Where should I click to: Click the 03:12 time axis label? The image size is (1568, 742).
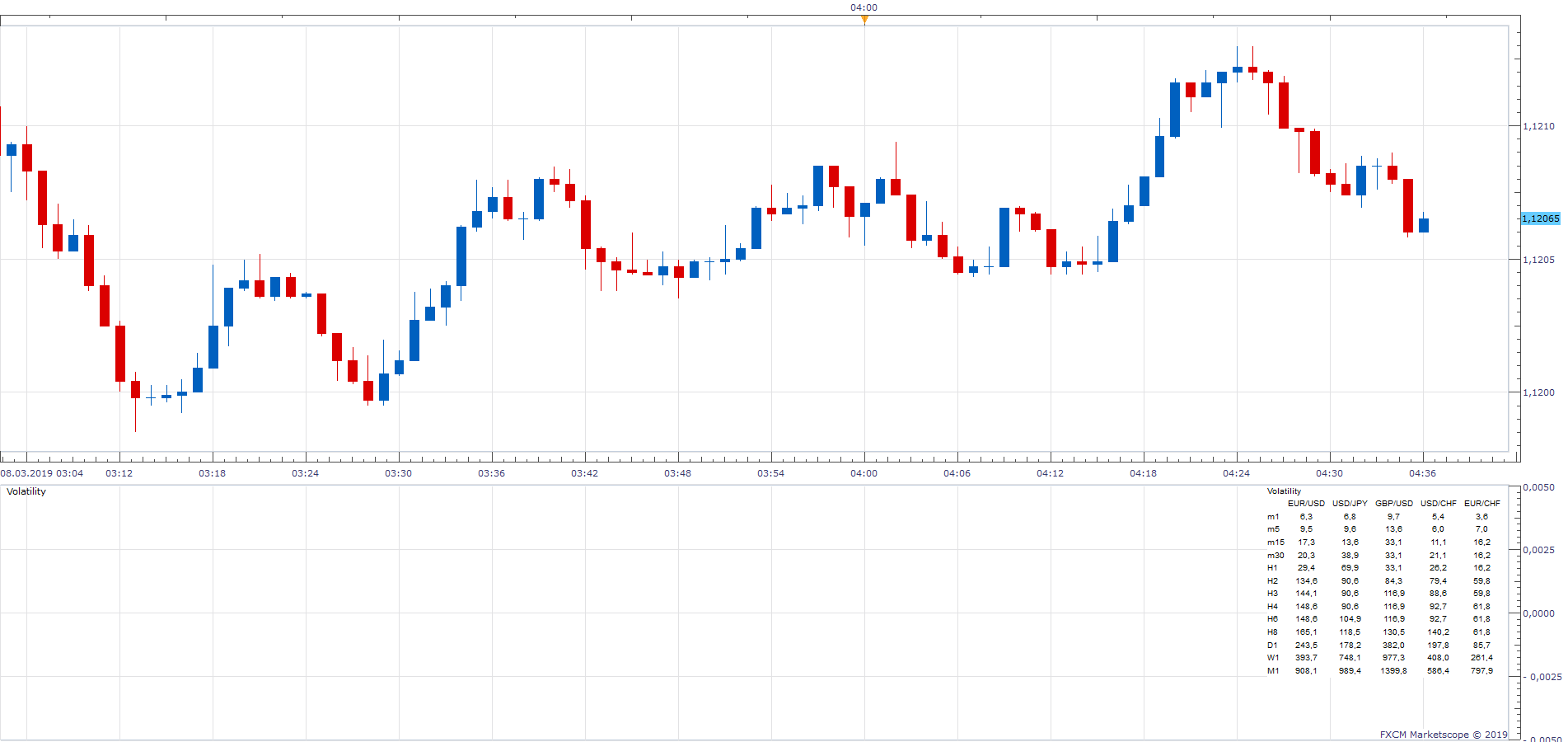[x=119, y=473]
